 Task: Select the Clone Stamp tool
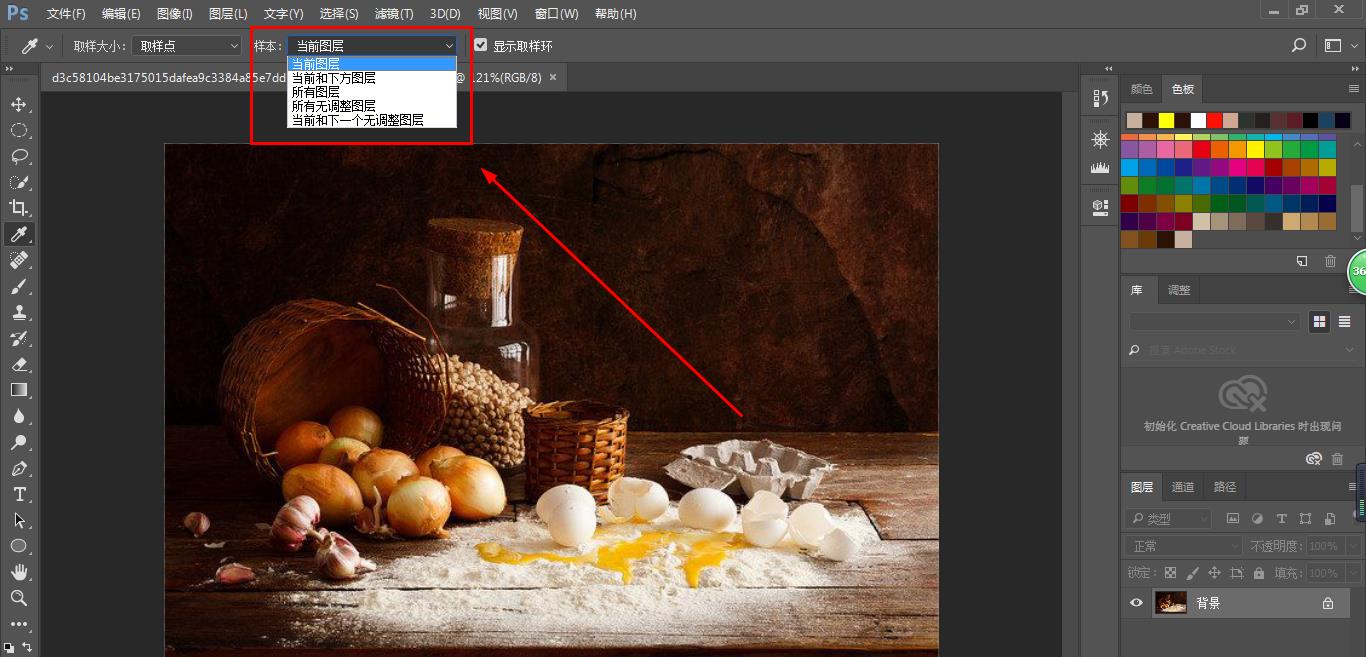tap(18, 312)
